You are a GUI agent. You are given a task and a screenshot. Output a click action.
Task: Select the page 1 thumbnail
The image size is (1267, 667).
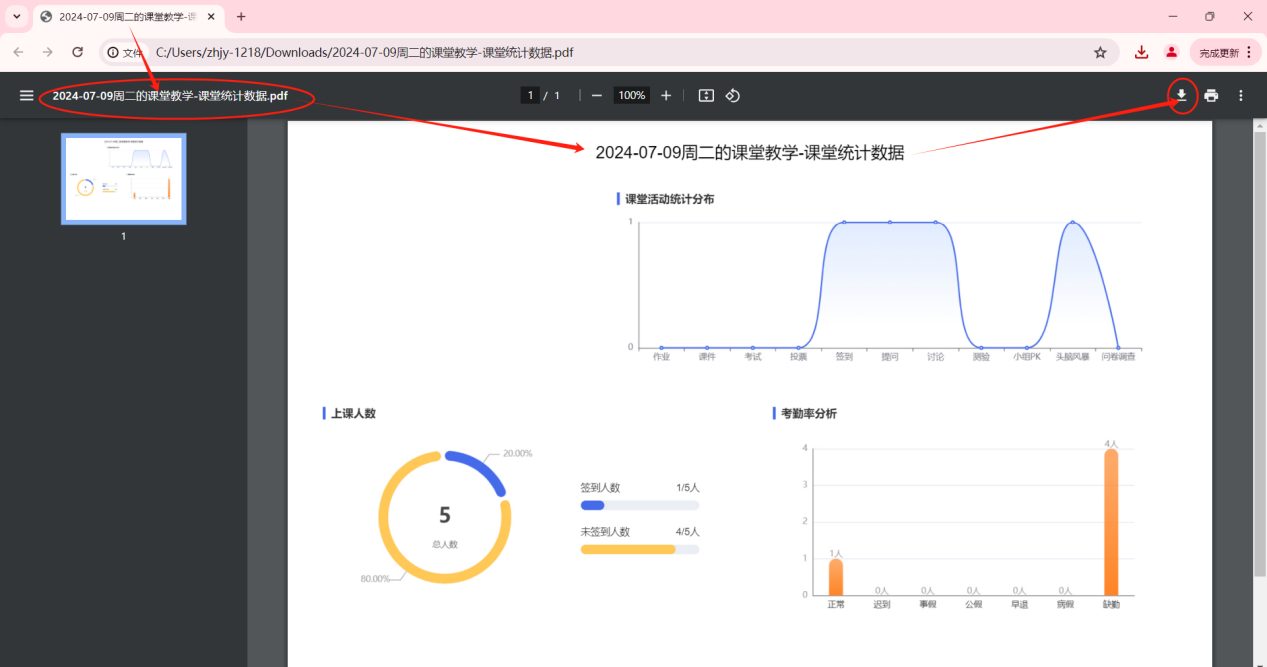[123, 179]
